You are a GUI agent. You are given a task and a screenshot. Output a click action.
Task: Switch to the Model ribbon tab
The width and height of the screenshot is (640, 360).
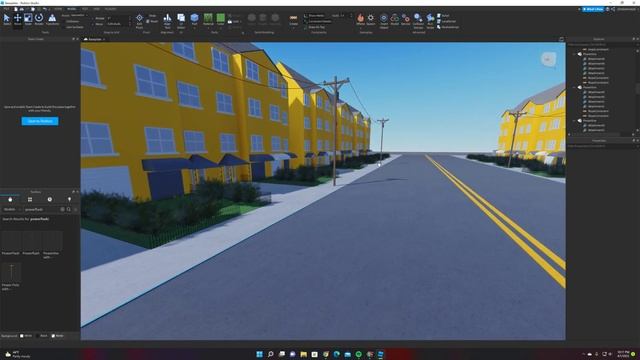[71, 9]
